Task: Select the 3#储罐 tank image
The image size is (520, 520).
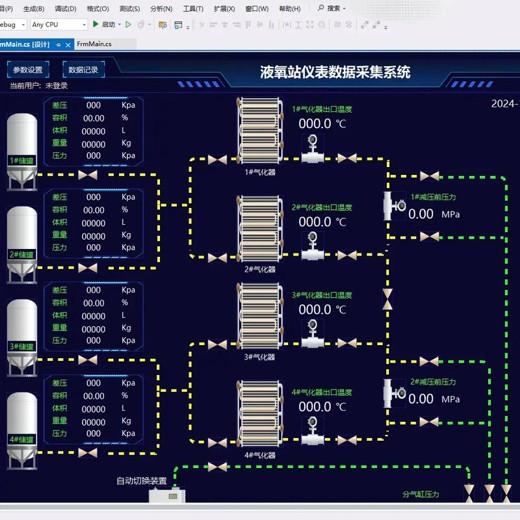Action: pyautogui.click(x=22, y=338)
